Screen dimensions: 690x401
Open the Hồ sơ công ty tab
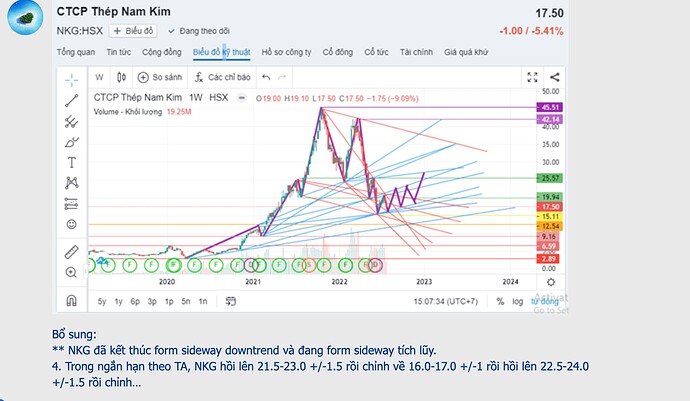tap(286, 52)
